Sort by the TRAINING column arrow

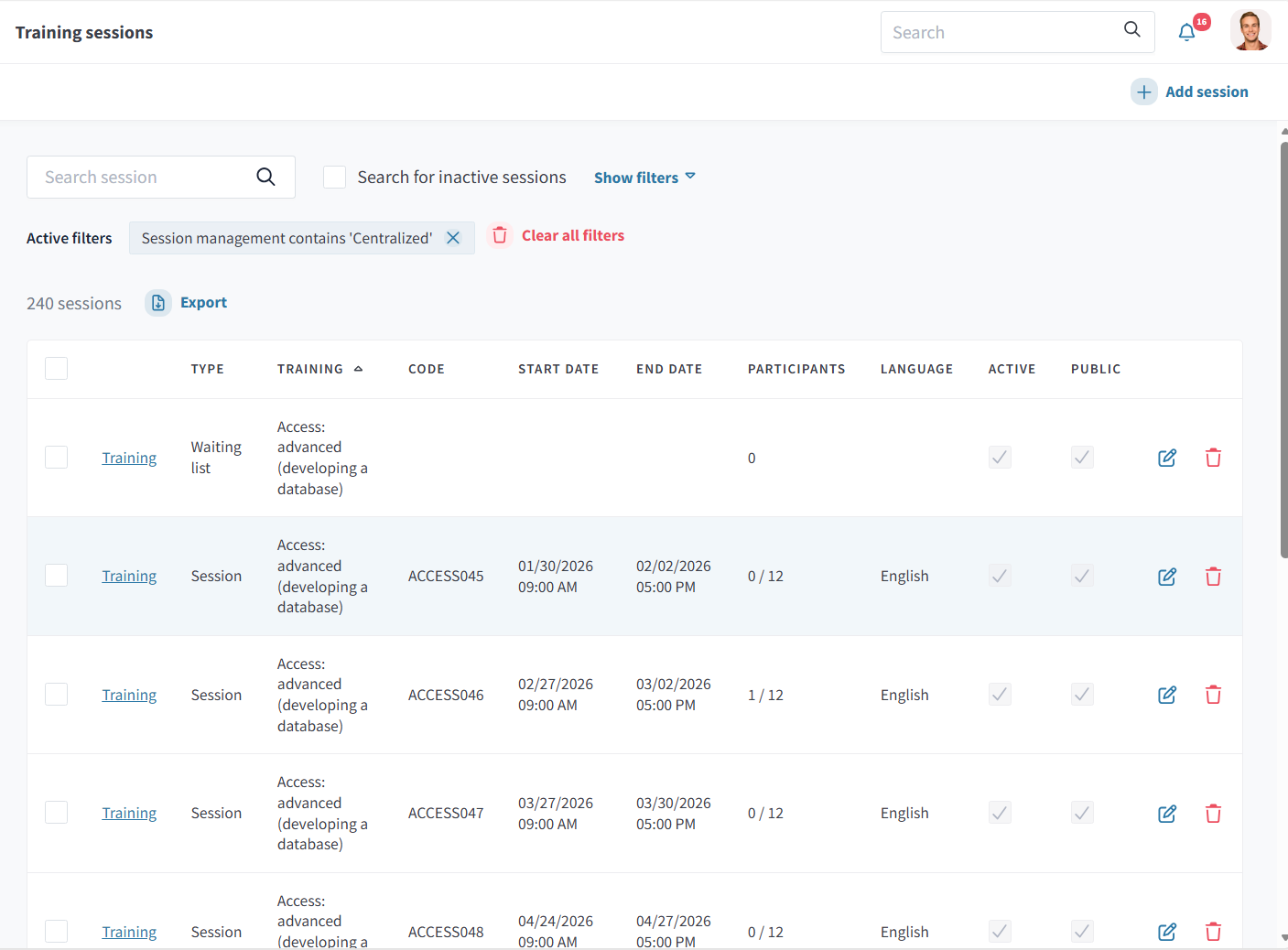point(358,369)
